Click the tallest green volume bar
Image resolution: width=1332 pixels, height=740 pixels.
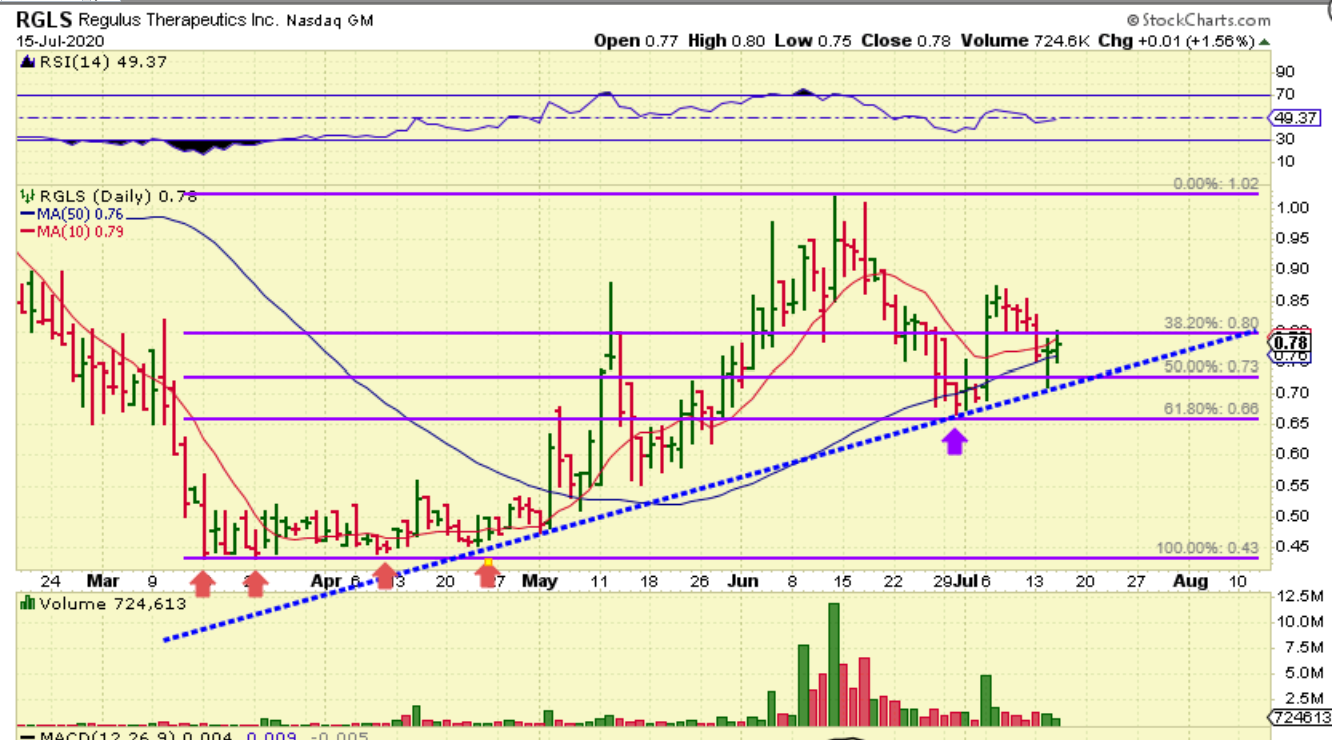tap(834, 665)
